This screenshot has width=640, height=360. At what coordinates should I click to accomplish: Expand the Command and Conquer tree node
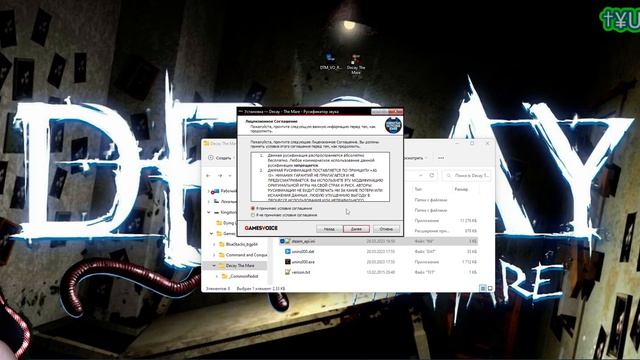click(214, 255)
